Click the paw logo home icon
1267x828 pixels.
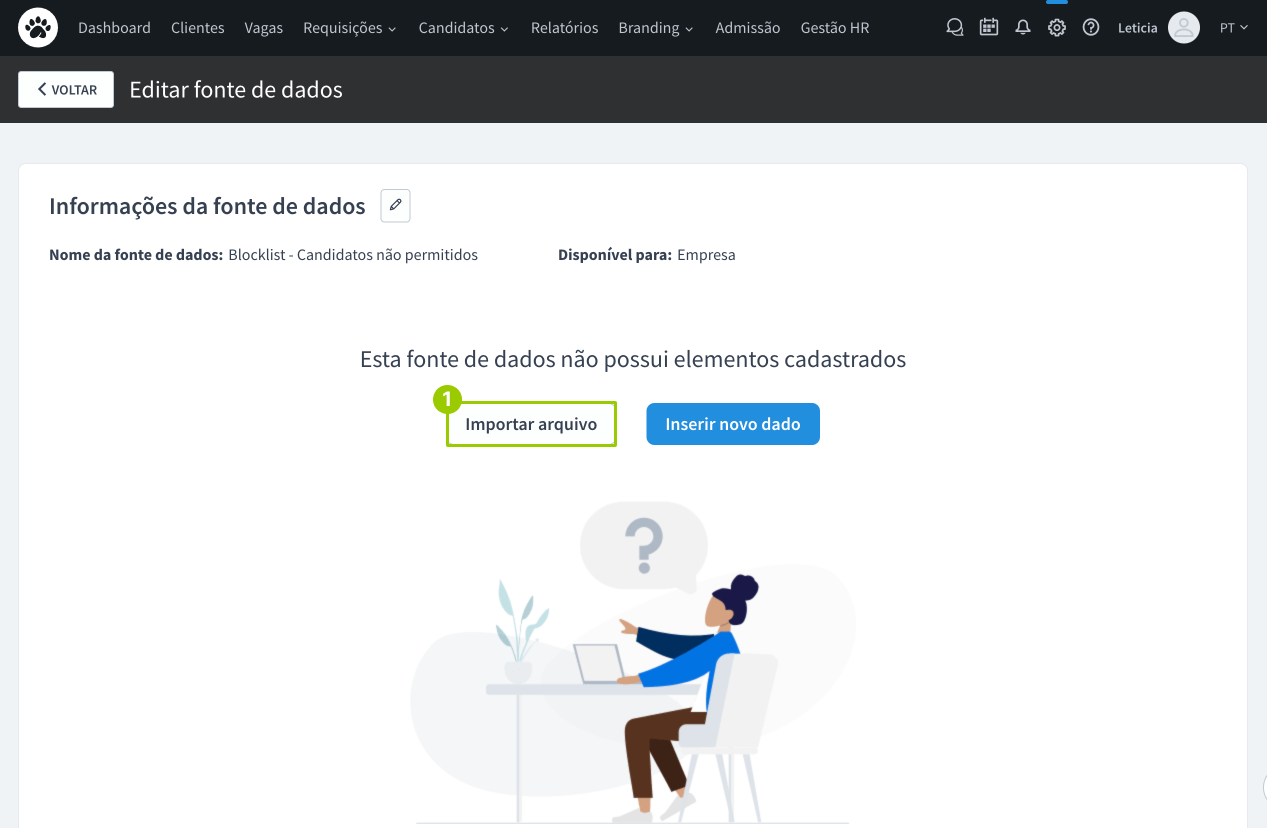click(38, 28)
